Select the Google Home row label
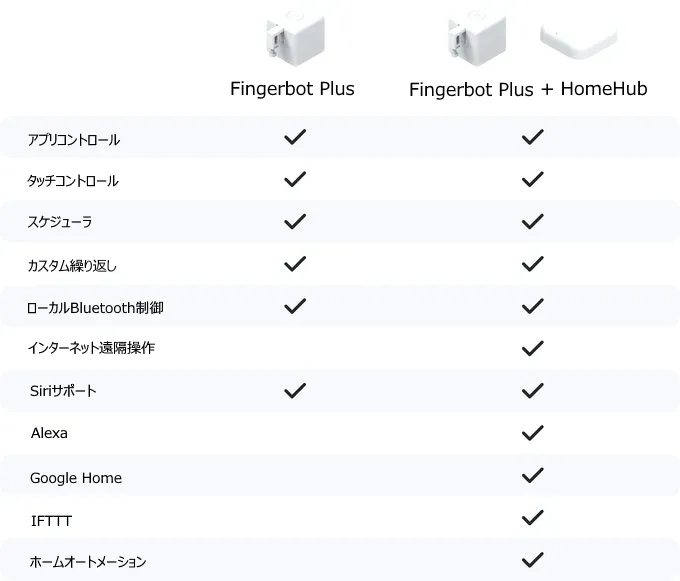This screenshot has width=680, height=581. 76,478
